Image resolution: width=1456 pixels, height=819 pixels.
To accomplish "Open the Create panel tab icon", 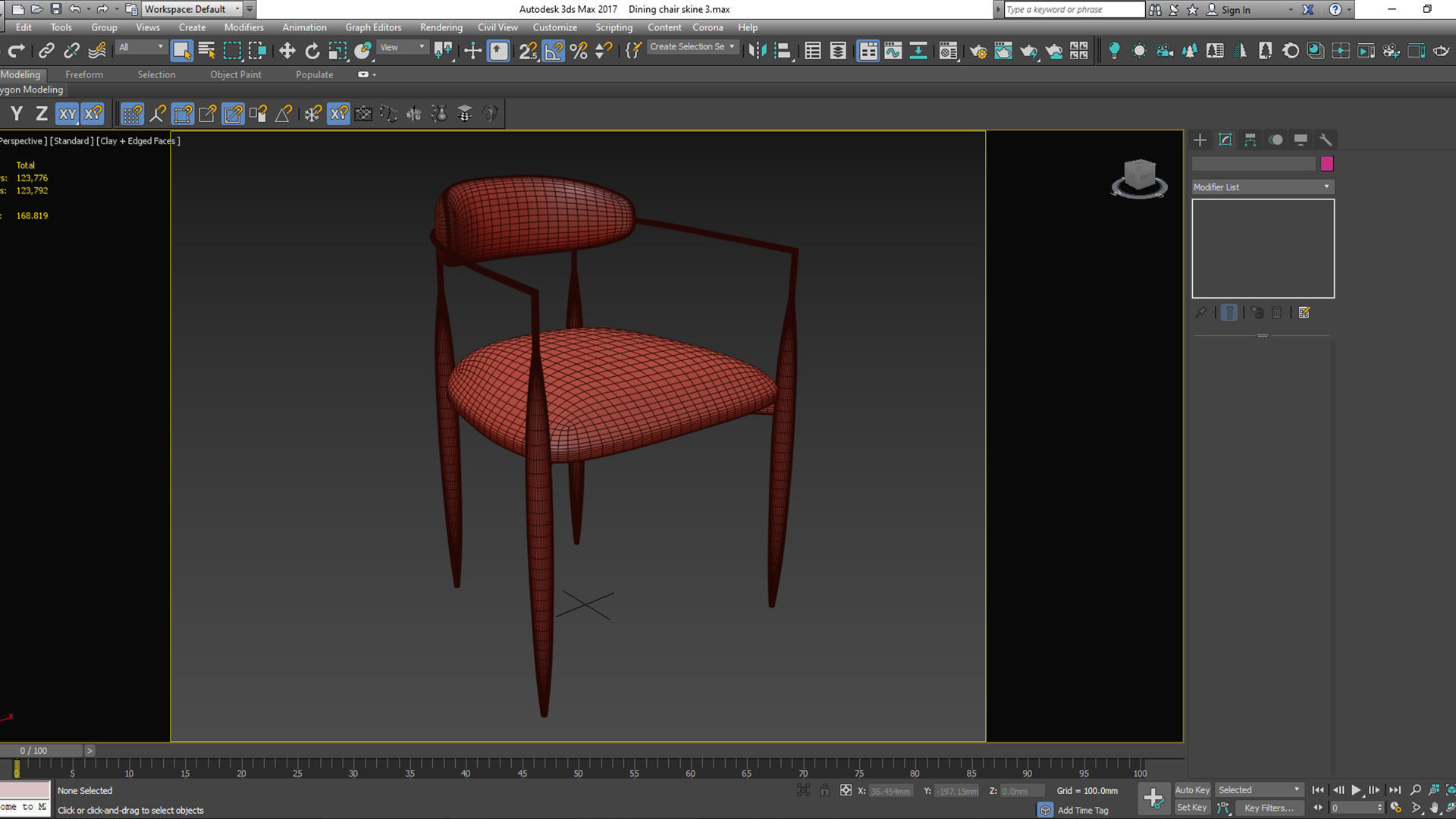I will tap(1200, 140).
